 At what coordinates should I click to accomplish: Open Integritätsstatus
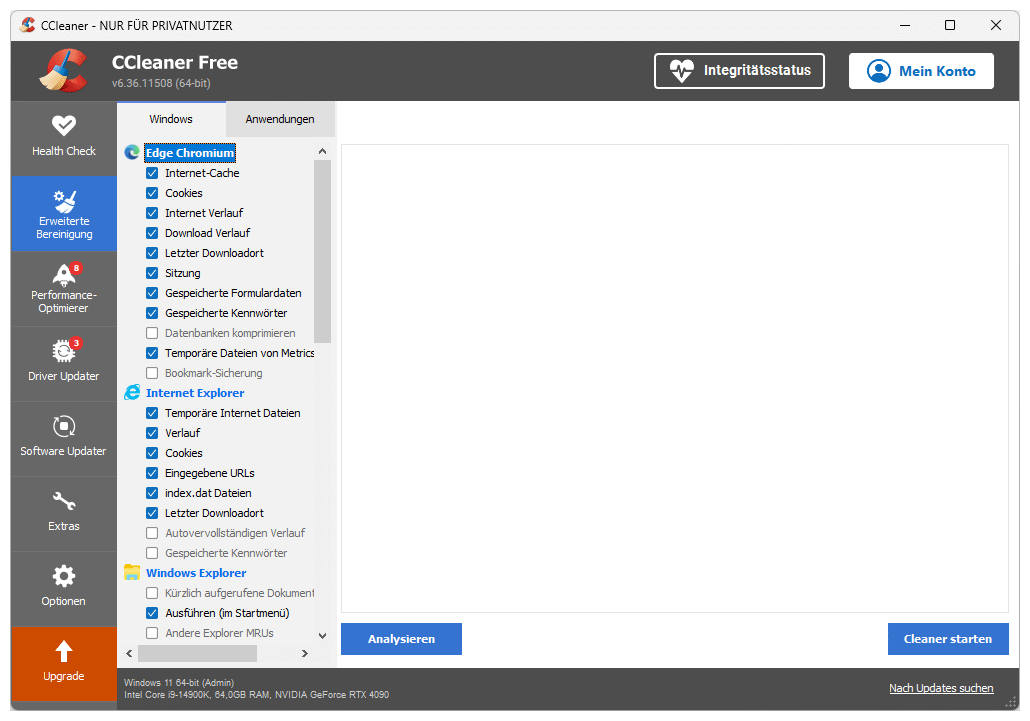point(739,70)
